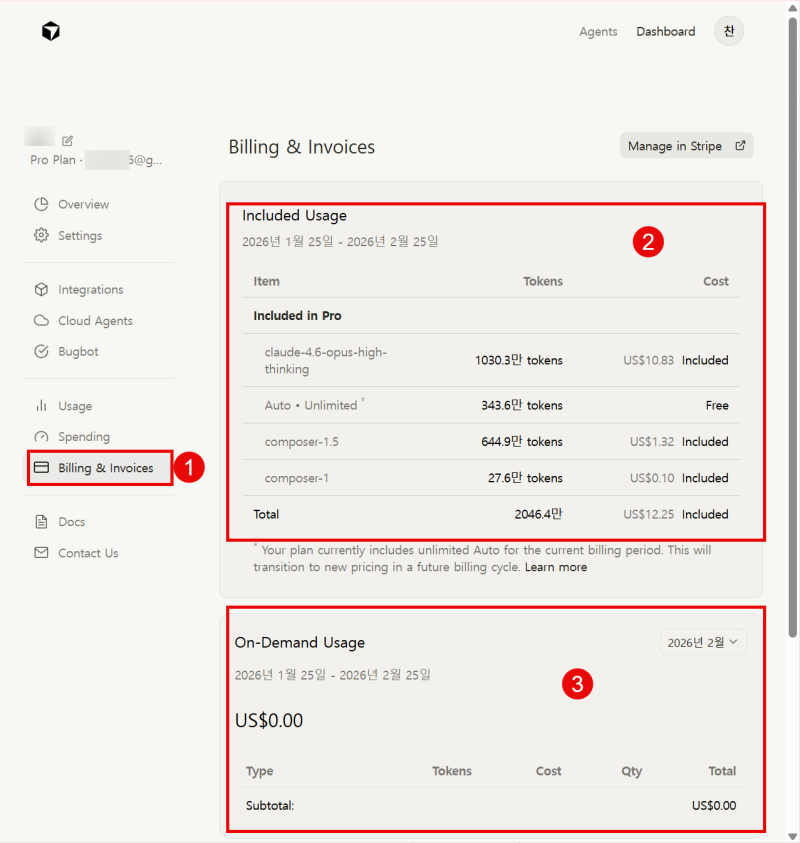The width and height of the screenshot is (800, 843).
Task: Click the Manage in Stripe button
Action: click(687, 146)
